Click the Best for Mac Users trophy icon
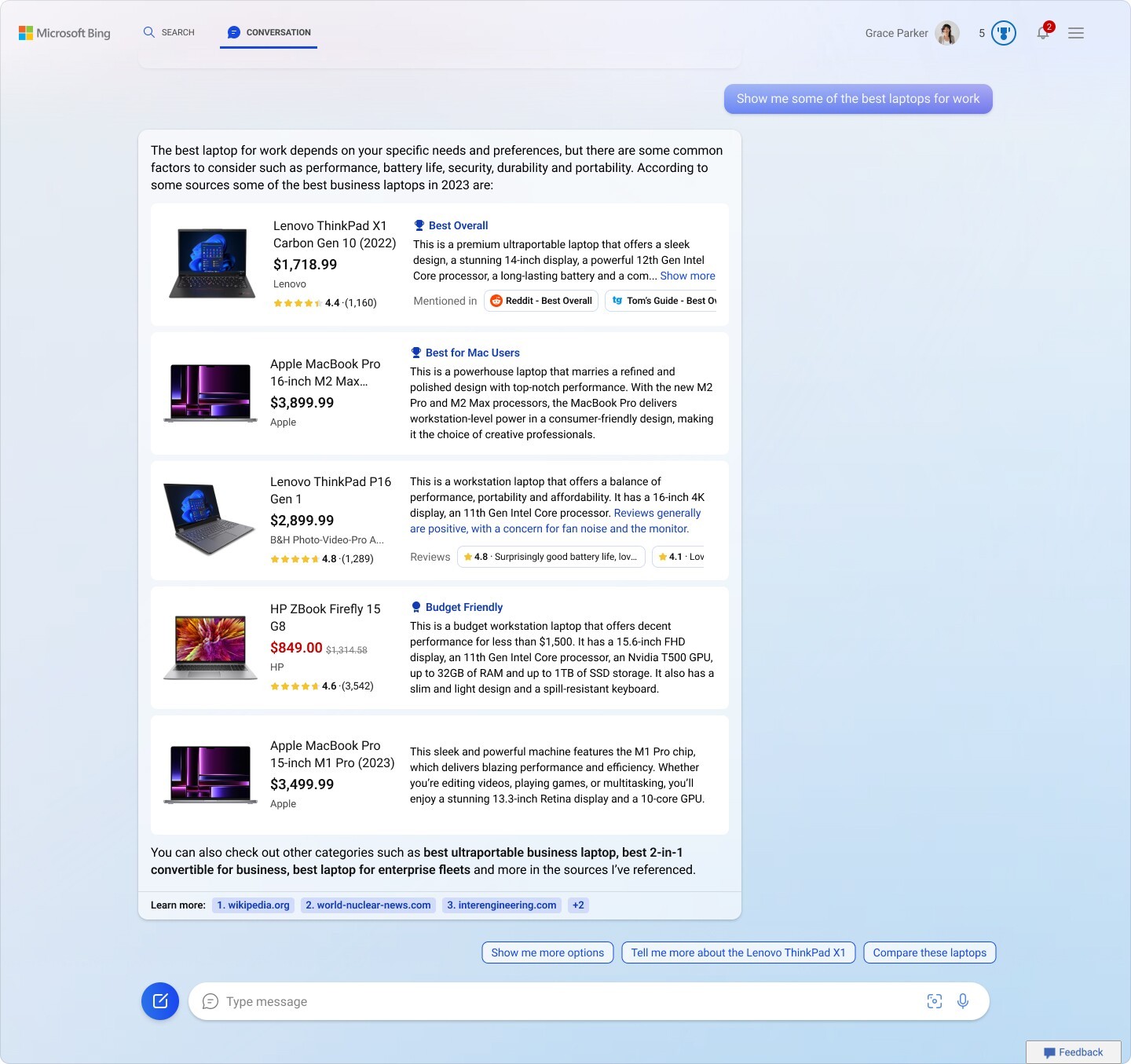Screen dimensions: 1131x1064 tap(416, 353)
